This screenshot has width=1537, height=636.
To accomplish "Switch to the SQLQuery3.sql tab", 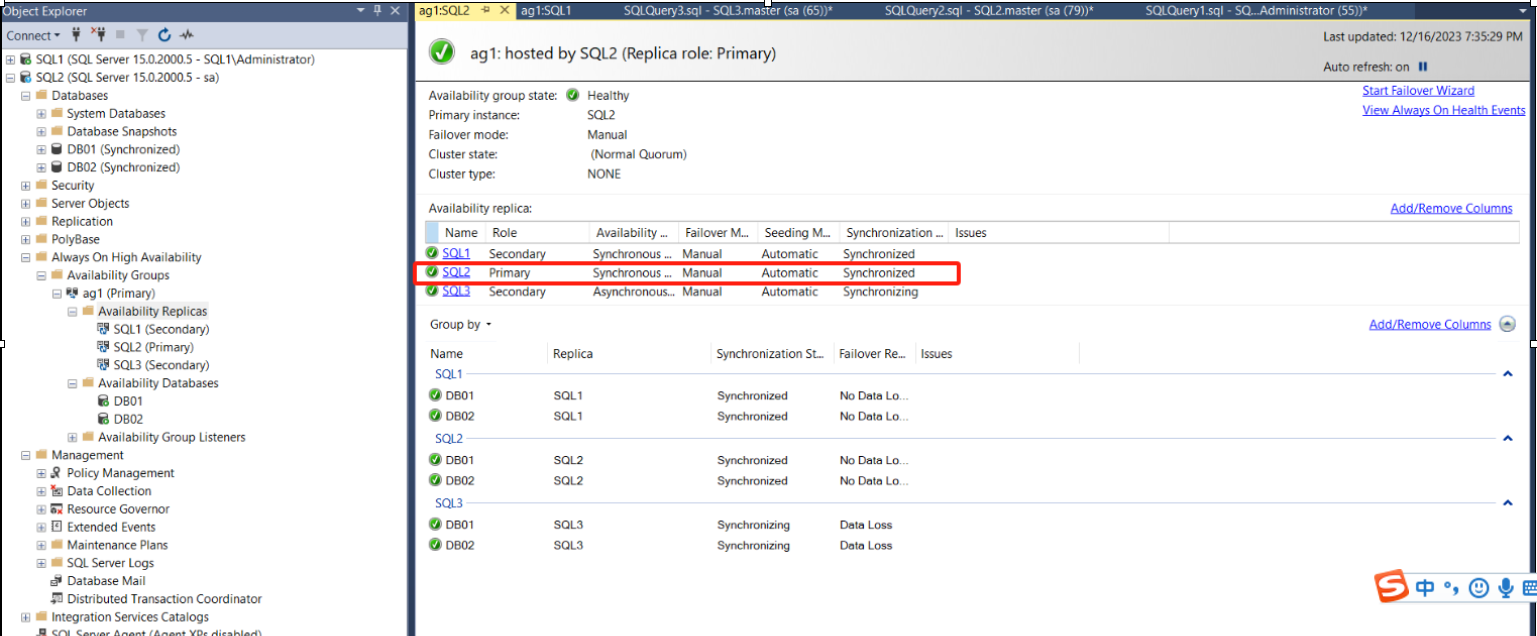I will [x=727, y=10].
